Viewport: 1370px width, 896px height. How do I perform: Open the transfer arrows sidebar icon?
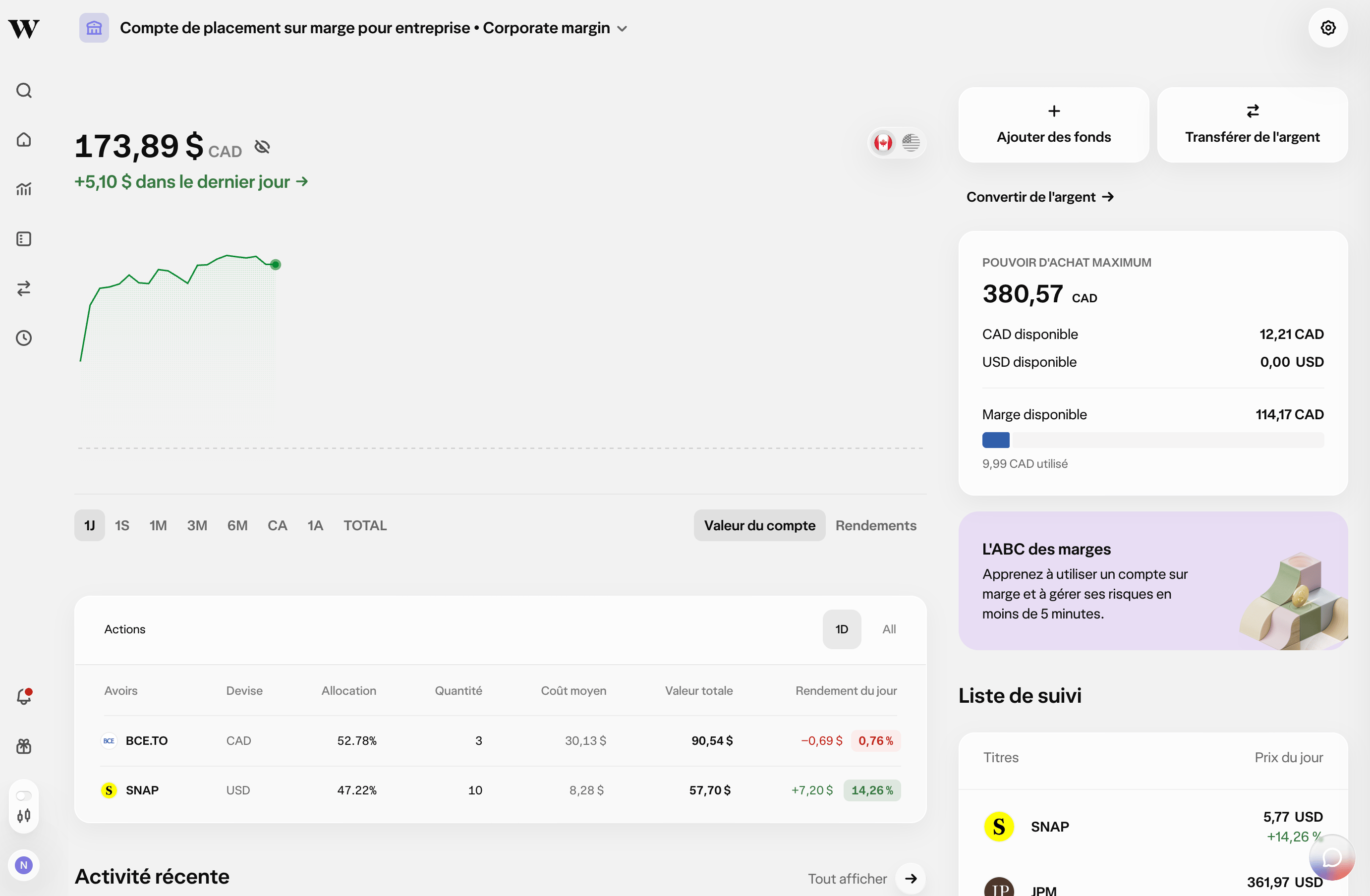click(x=24, y=288)
